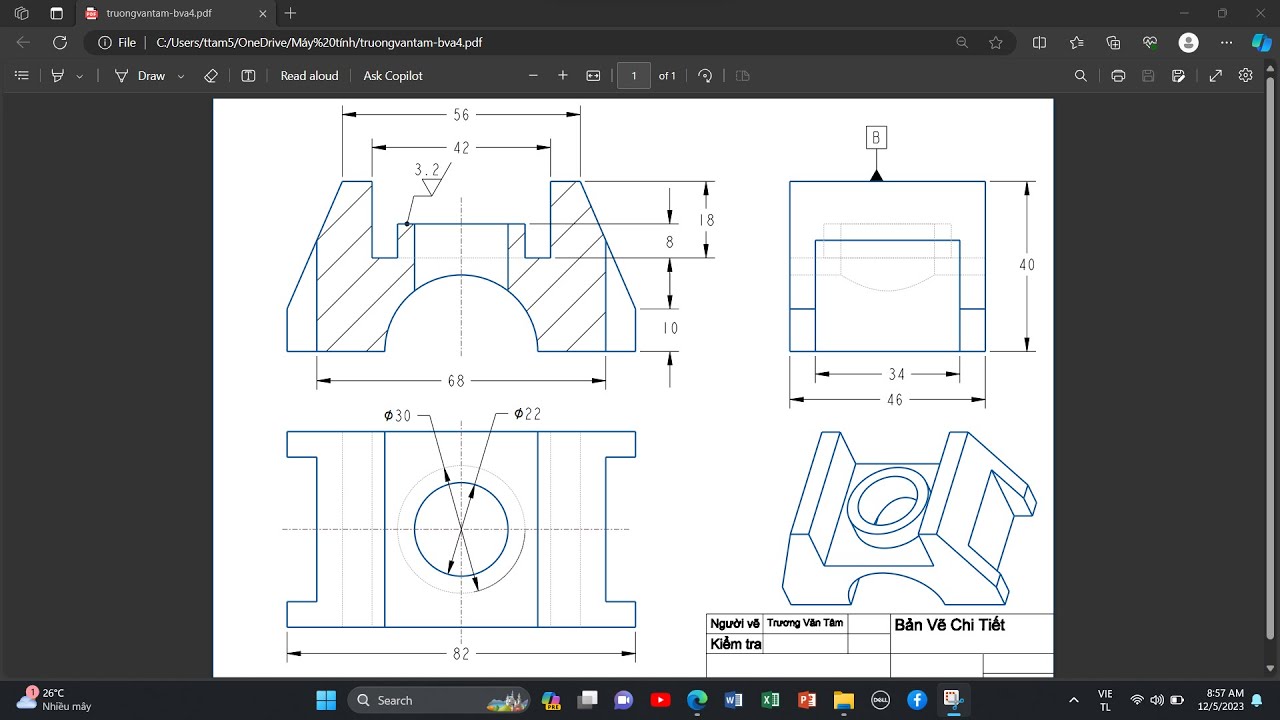Image resolution: width=1280 pixels, height=720 pixels.
Task: Refresh the current page
Action: (x=59, y=43)
